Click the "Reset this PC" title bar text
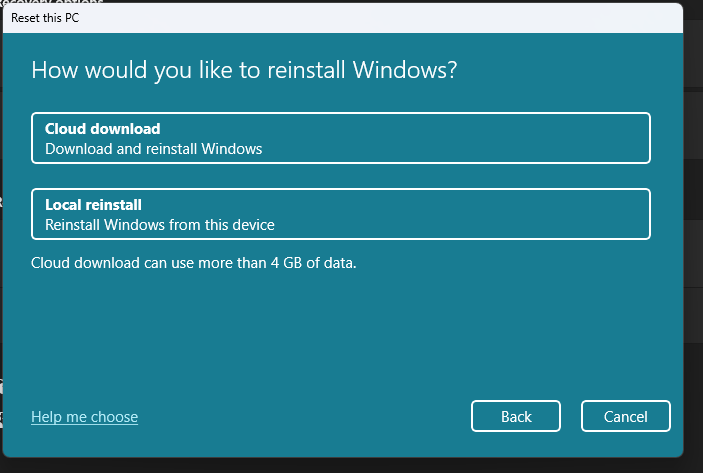Viewport: 703px width, 473px height. tap(45, 18)
